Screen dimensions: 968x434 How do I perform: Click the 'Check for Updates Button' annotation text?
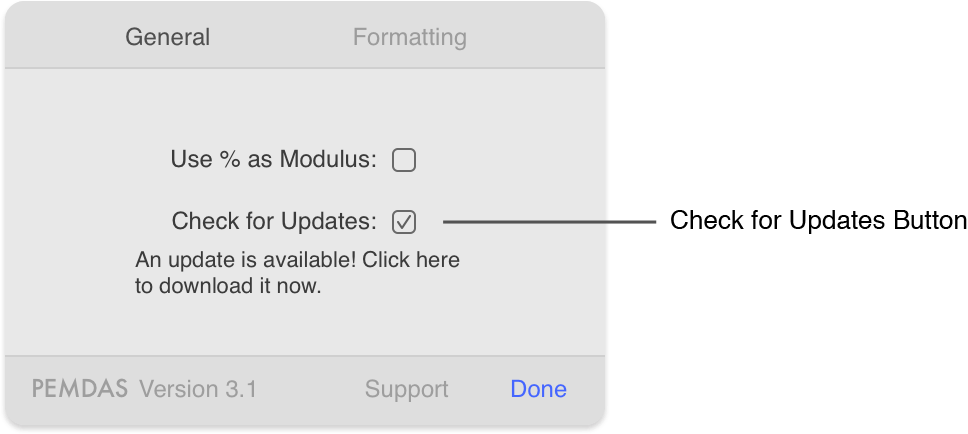coord(818,220)
